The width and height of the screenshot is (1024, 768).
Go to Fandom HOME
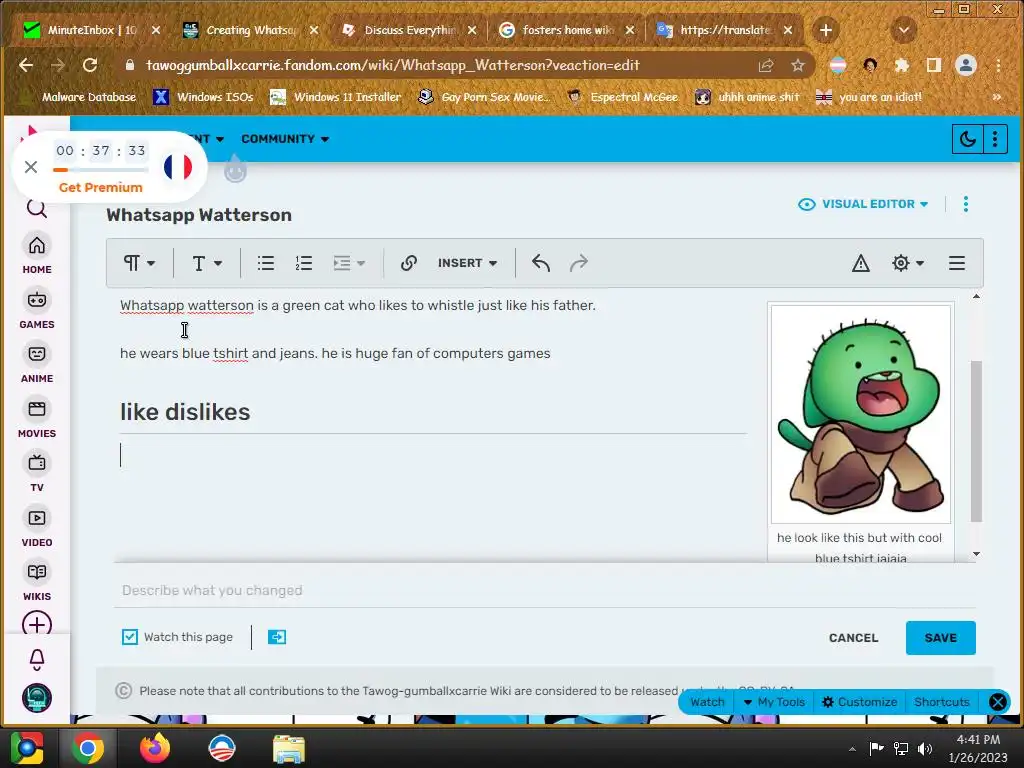(x=37, y=255)
